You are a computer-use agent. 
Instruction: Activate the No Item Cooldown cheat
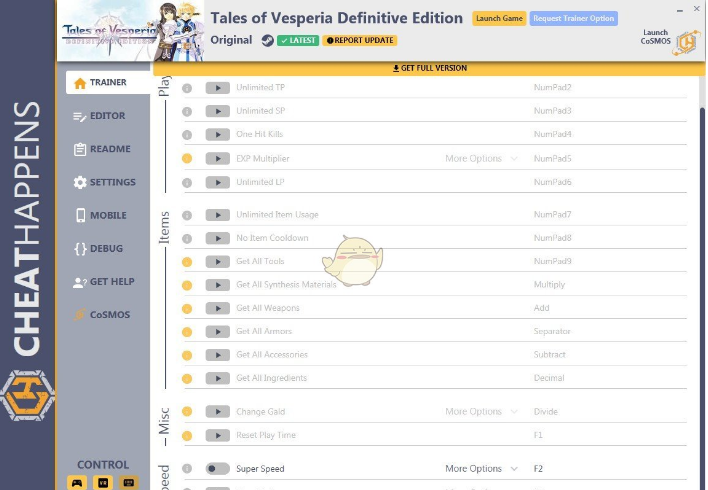(217, 238)
